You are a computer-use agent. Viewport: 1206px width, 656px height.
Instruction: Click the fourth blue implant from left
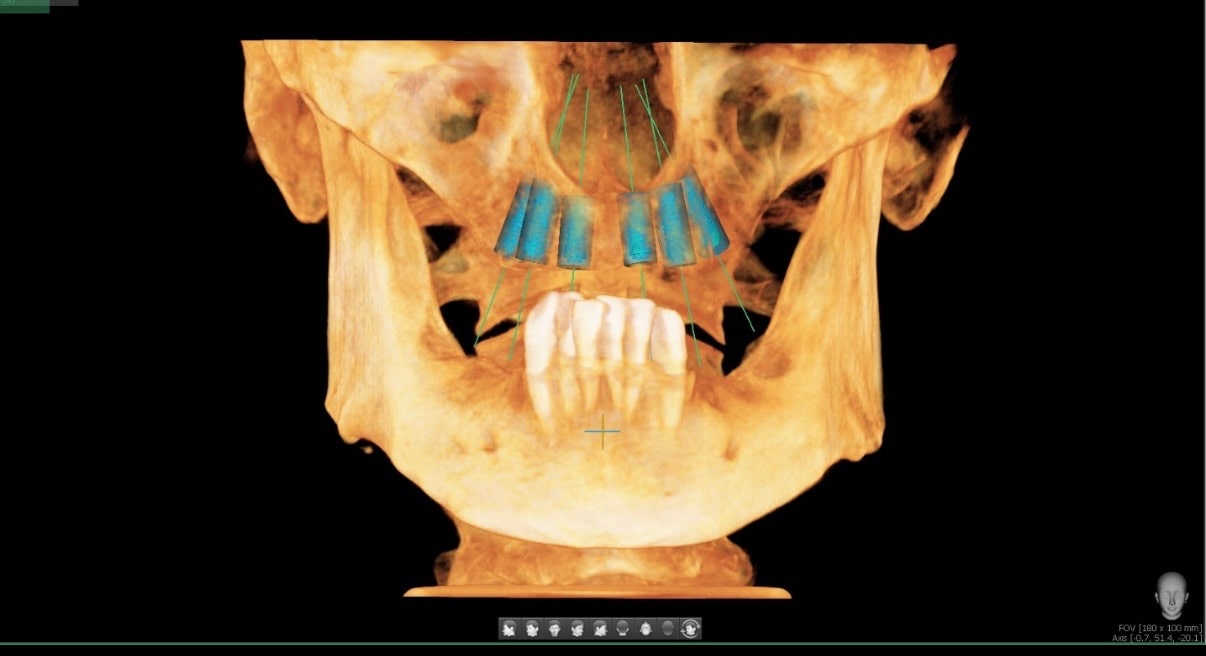[637, 229]
